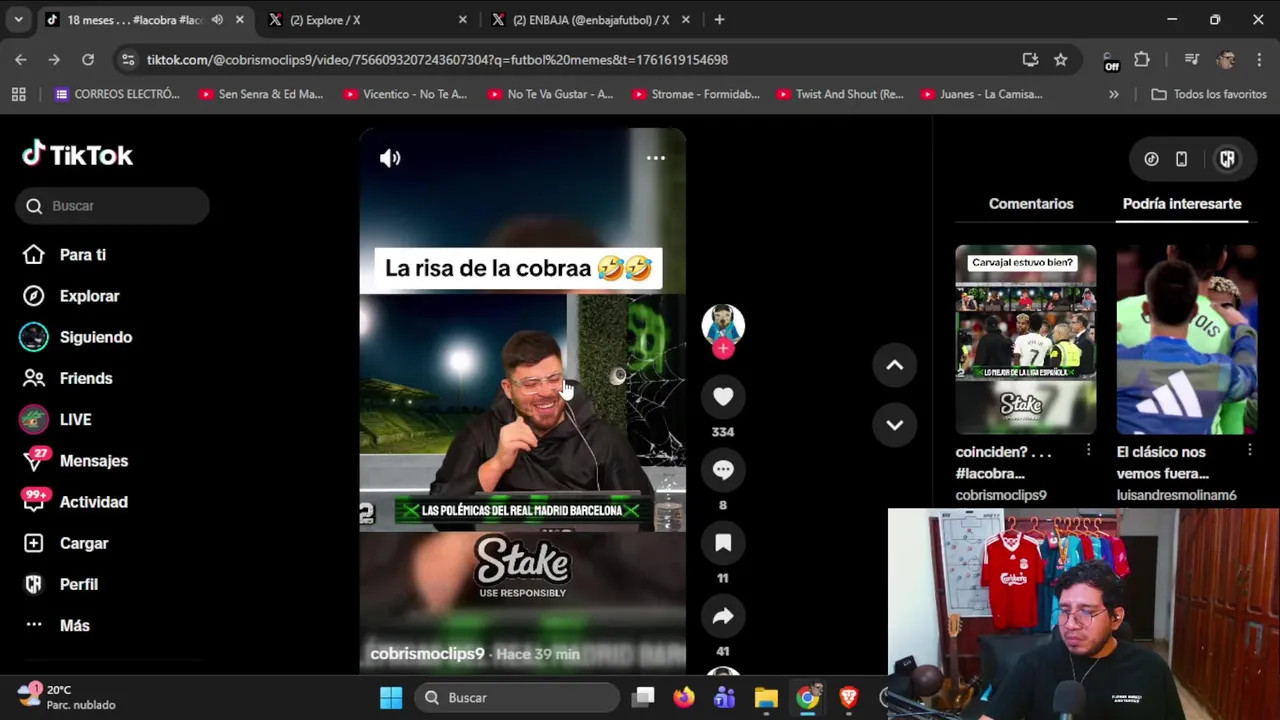
Task: Open the 'Carvajal estuvo bien?' video thumbnail
Action: click(1025, 340)
